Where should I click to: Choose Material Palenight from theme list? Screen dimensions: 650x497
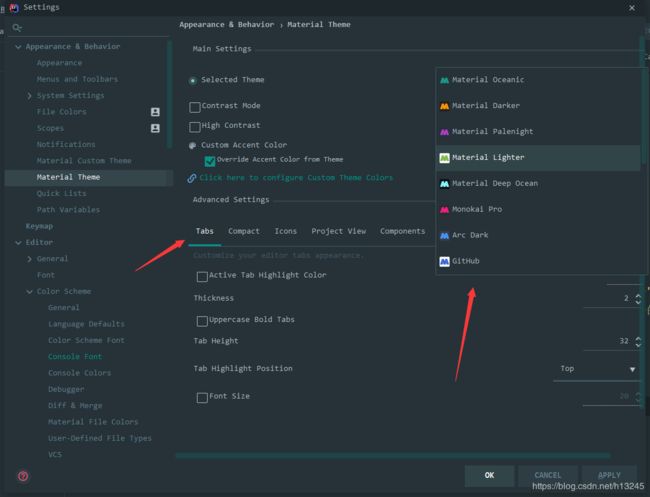click(x=538, y=132)
